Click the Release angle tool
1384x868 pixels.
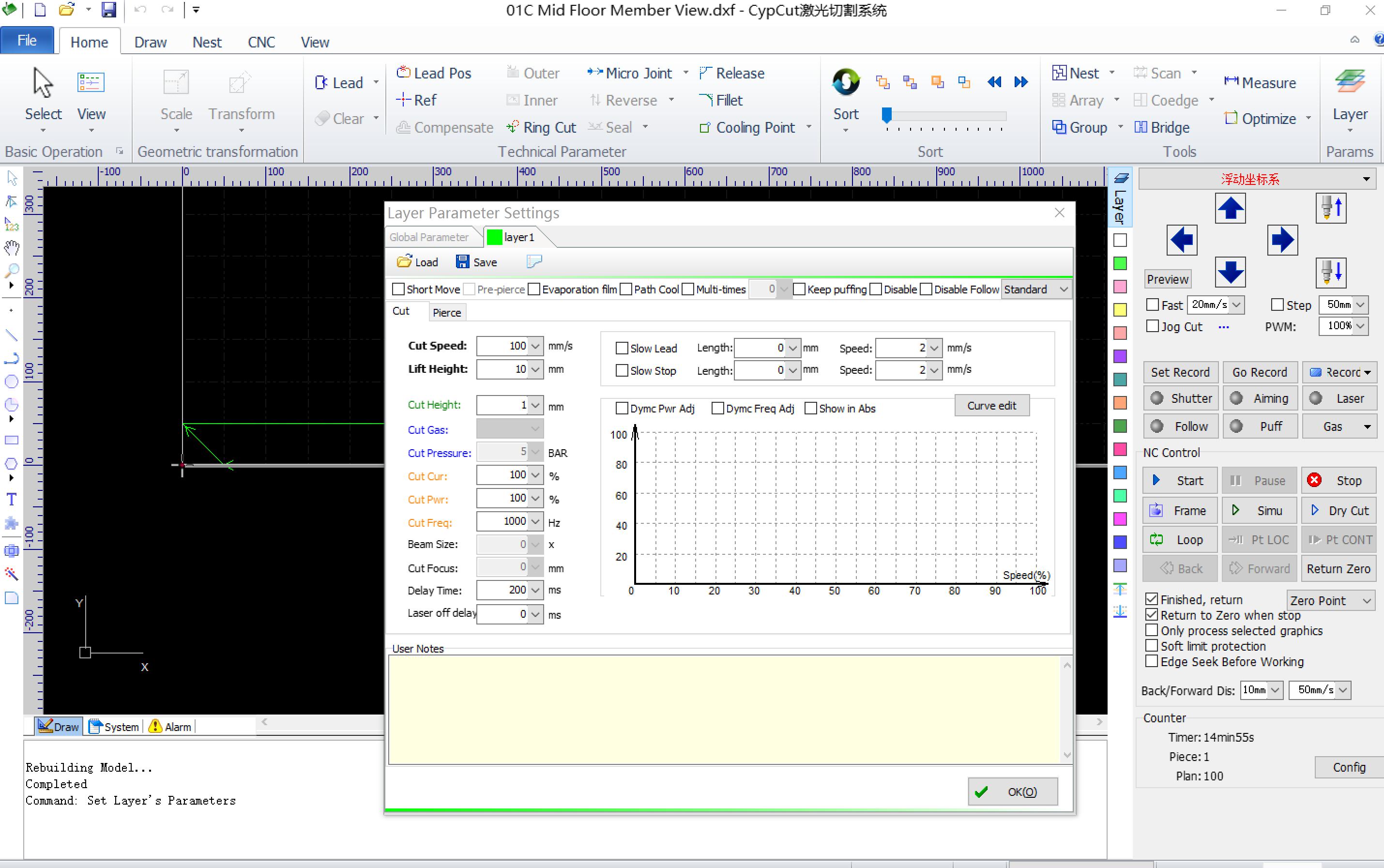[732, 73]
